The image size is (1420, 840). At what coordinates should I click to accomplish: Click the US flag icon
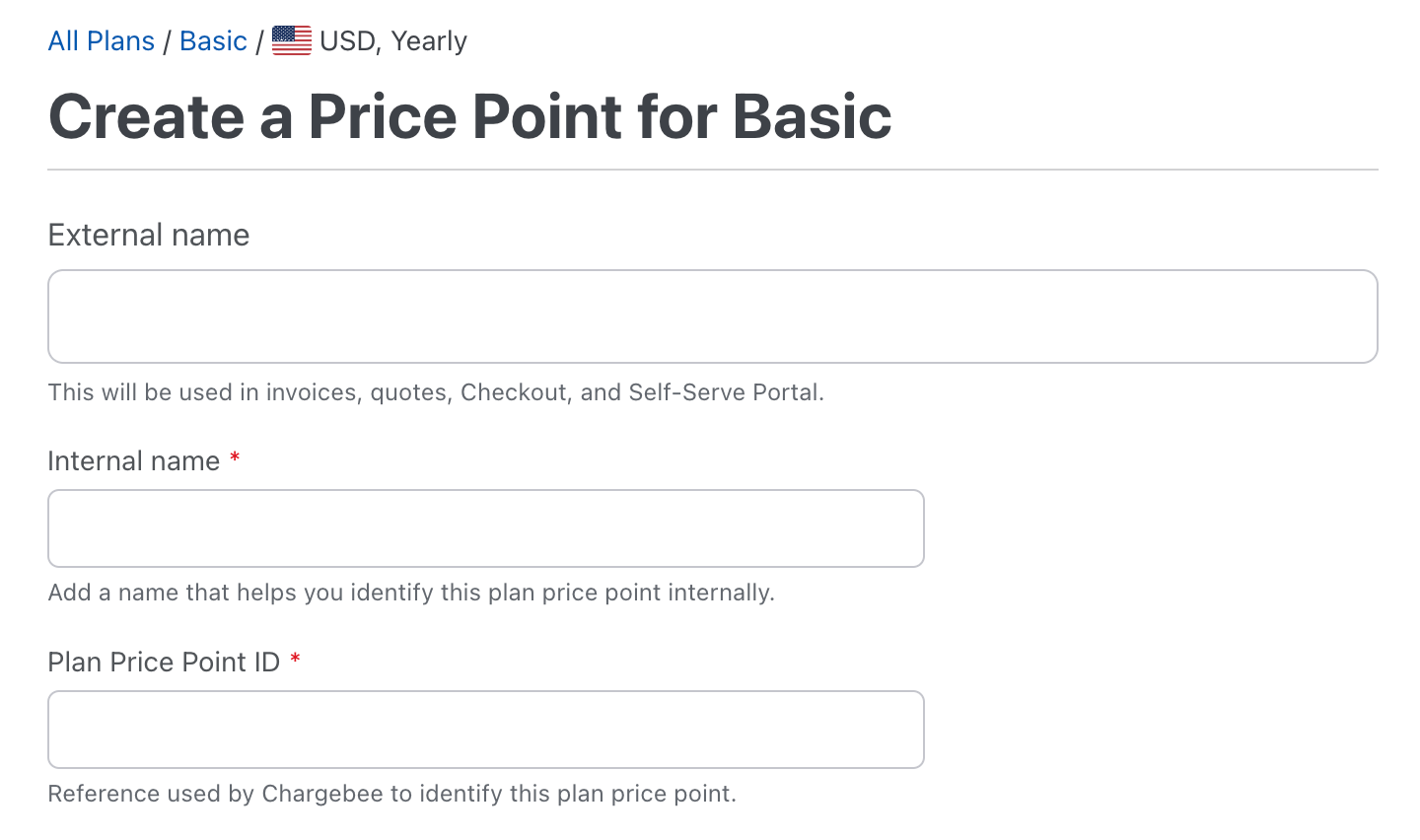click(x=292, y=40)
